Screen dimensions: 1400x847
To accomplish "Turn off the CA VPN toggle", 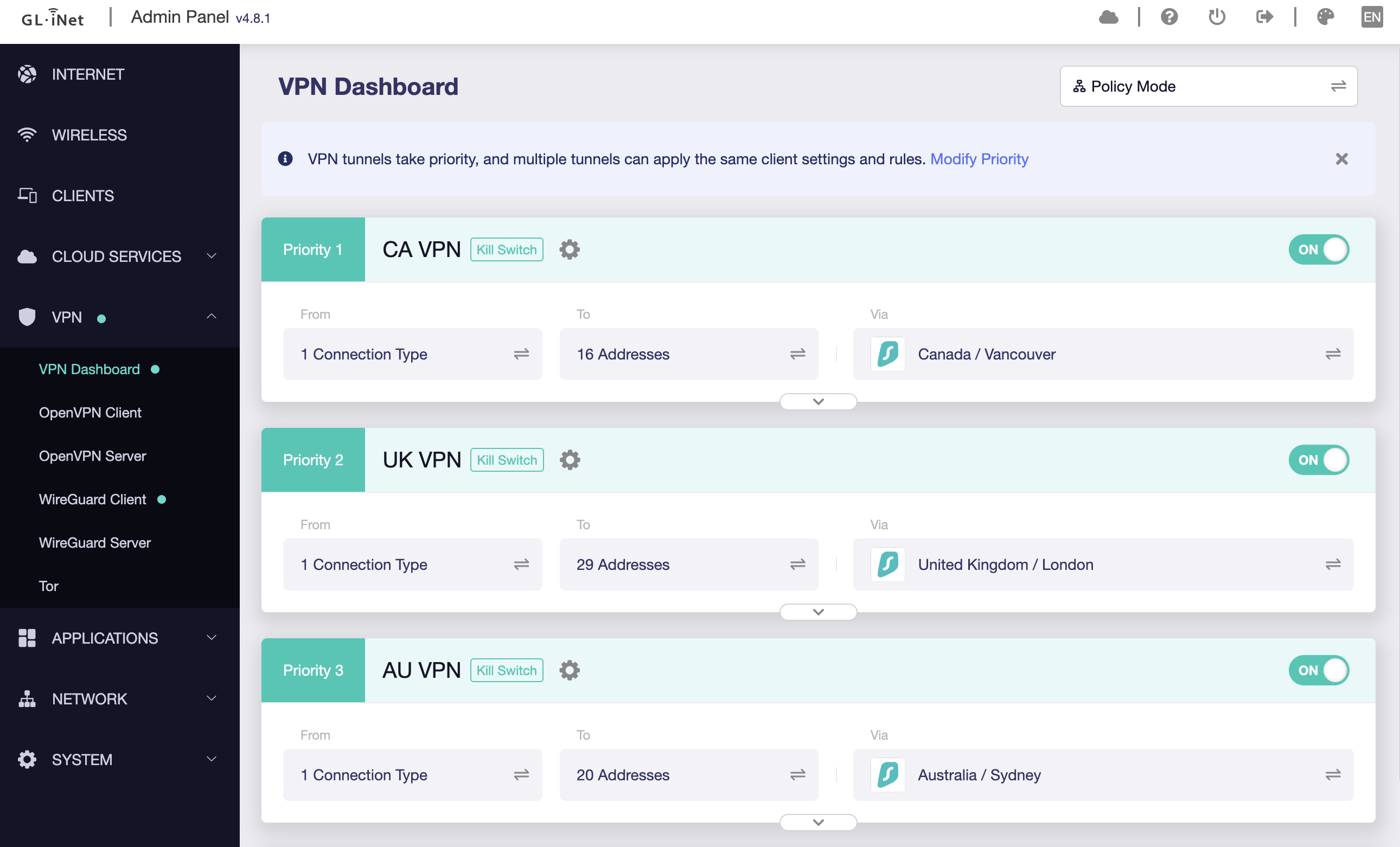I will pos(1318,249).
